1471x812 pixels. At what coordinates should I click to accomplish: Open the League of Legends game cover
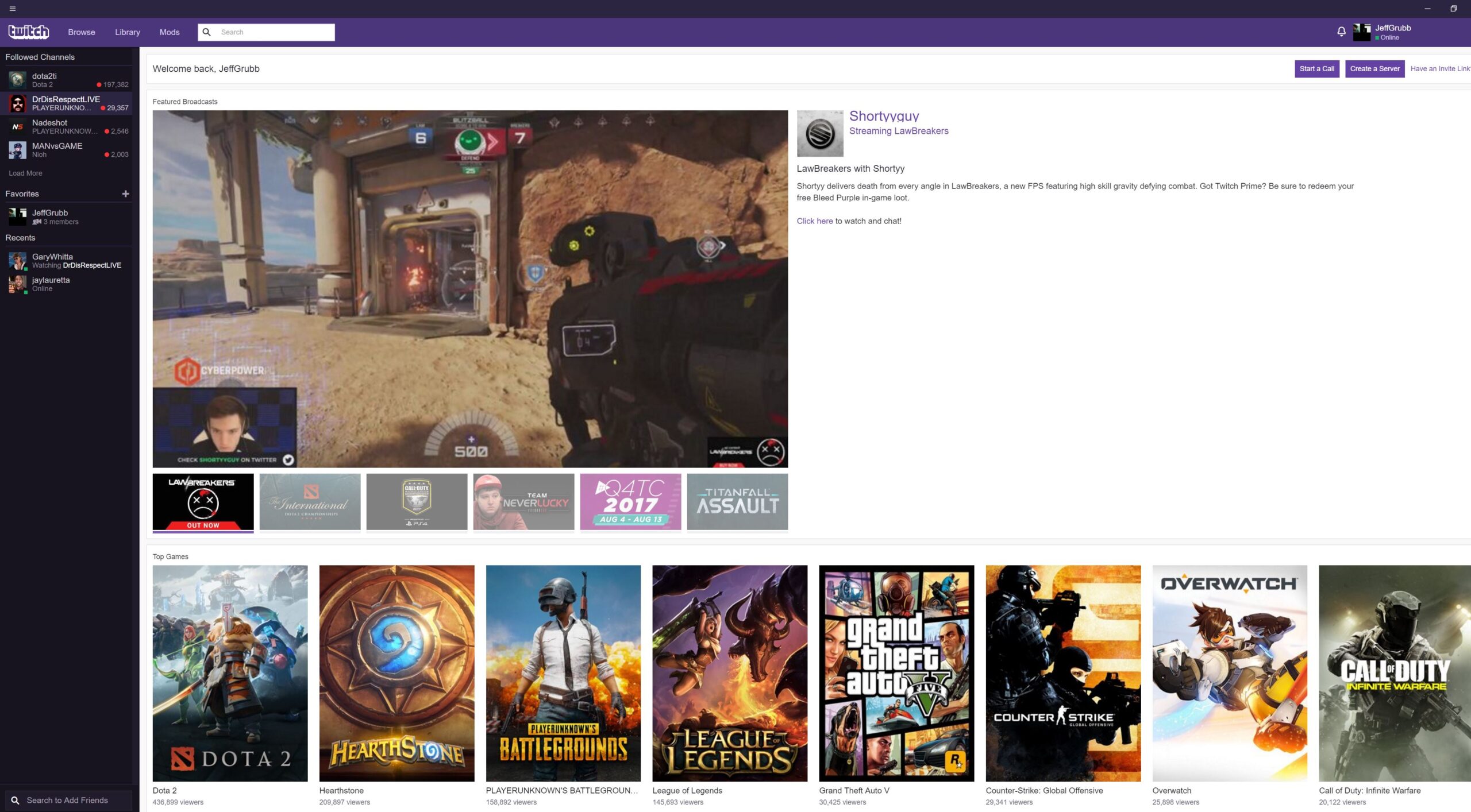[730, 673]
